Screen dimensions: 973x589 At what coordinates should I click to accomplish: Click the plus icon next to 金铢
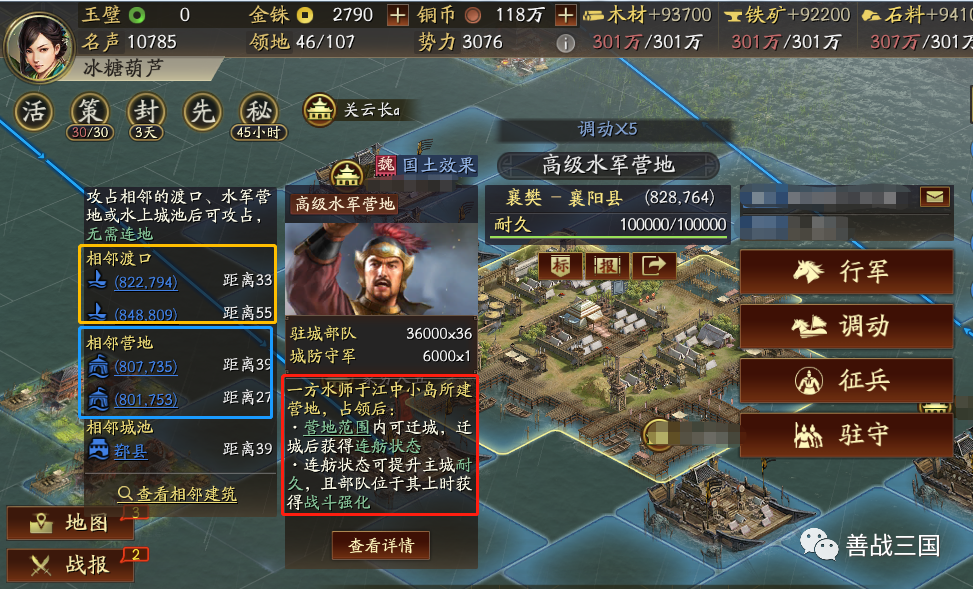398,15
